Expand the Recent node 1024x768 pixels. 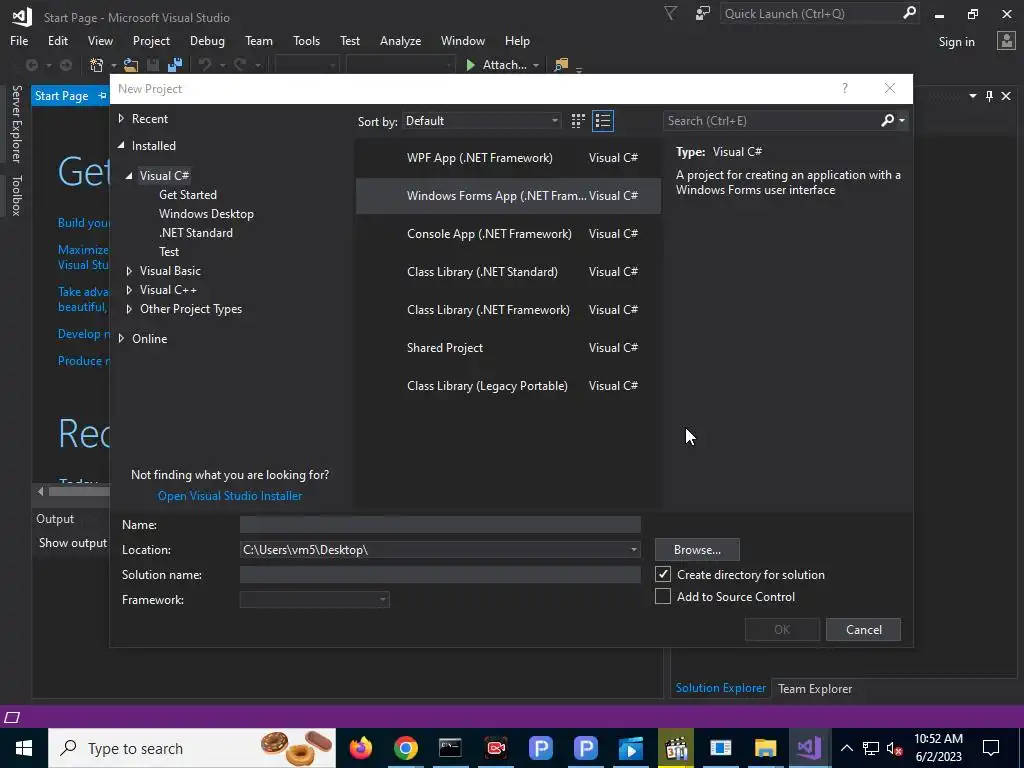121,119
